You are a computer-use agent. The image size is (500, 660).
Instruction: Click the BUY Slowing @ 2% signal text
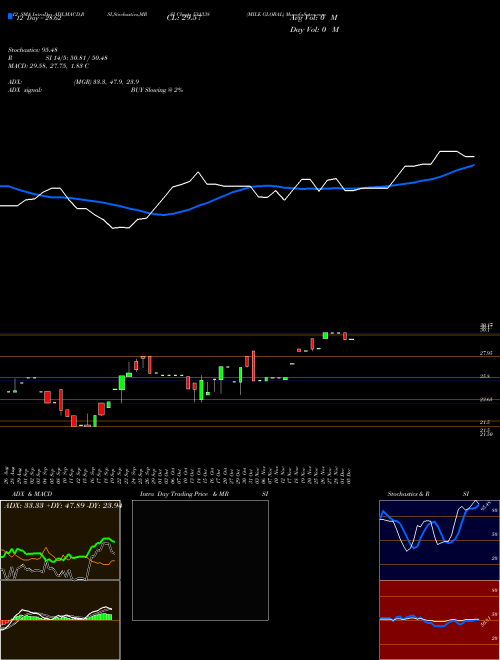coord(157,90)
